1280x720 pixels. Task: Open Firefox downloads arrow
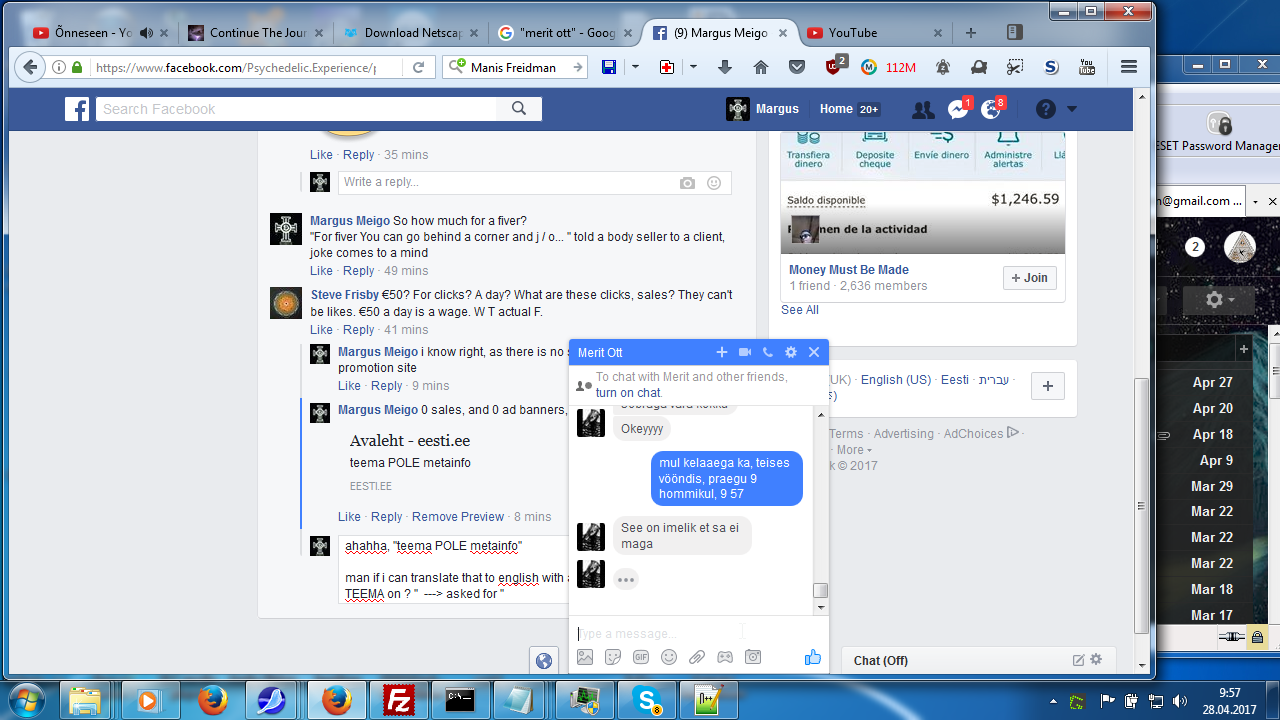[x=725, y=67]
